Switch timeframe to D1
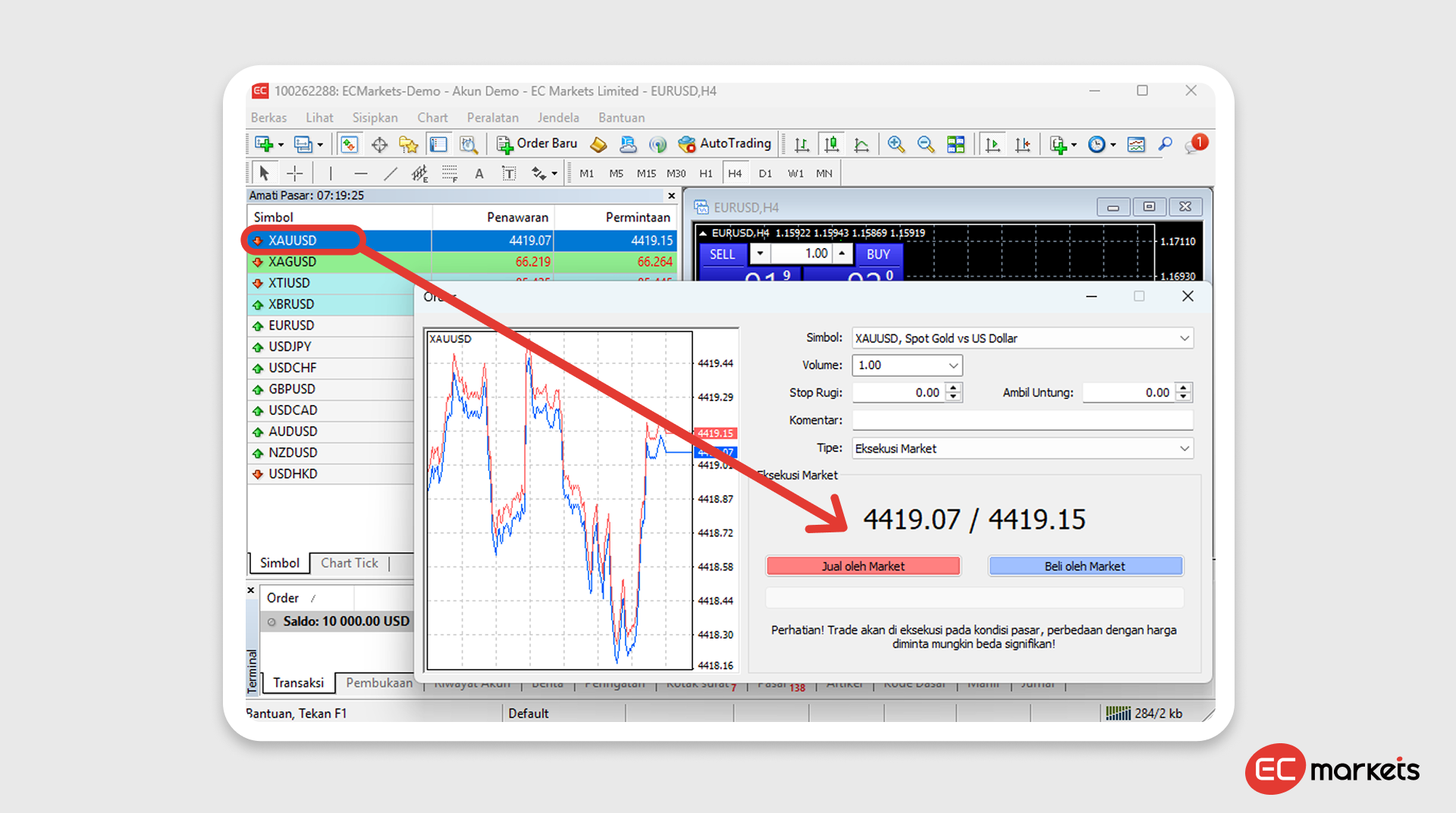This screenshot has height=813, width=1456. (x=765, y=174)
